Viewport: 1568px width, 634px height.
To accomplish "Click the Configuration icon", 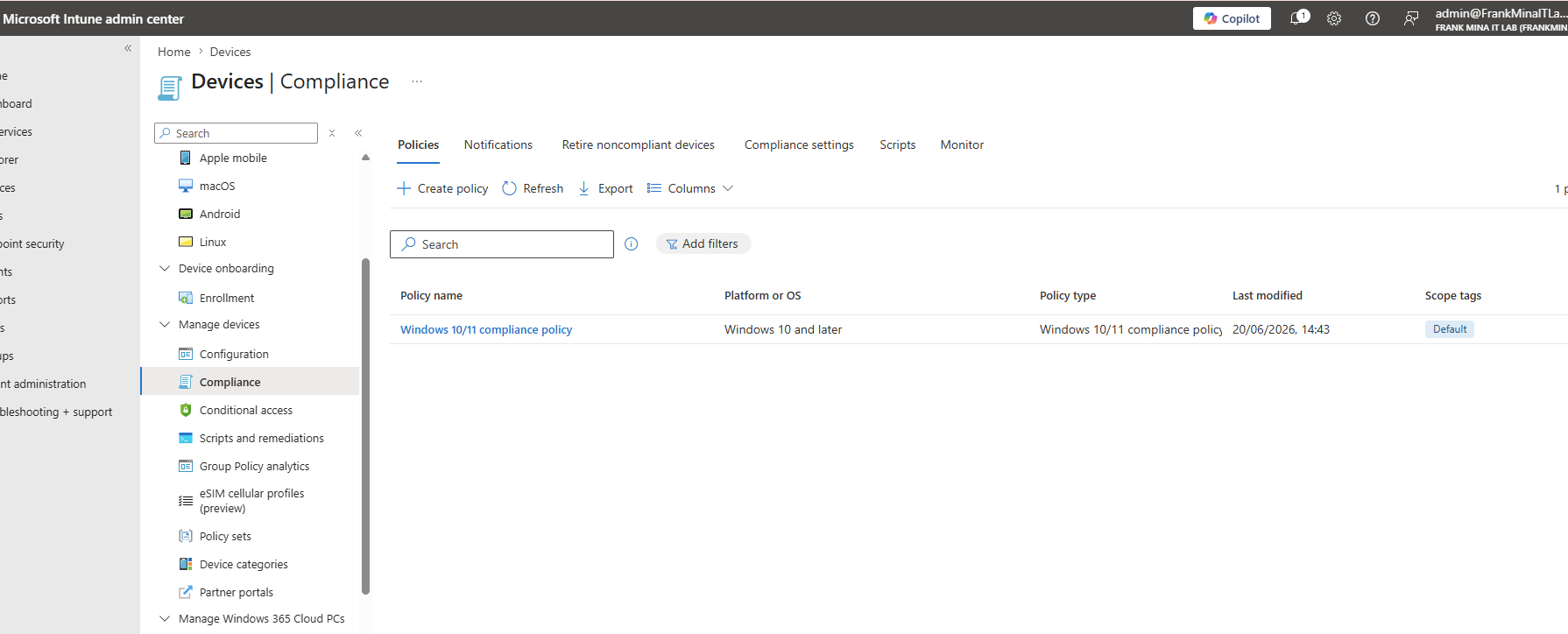I will tap(186, 354).
